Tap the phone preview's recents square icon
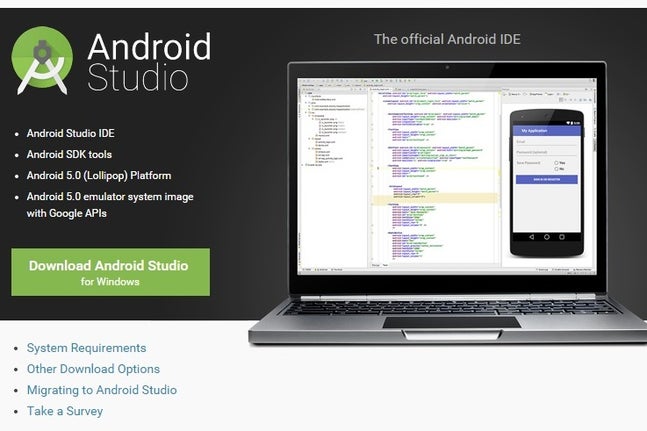 coord(562,237)
